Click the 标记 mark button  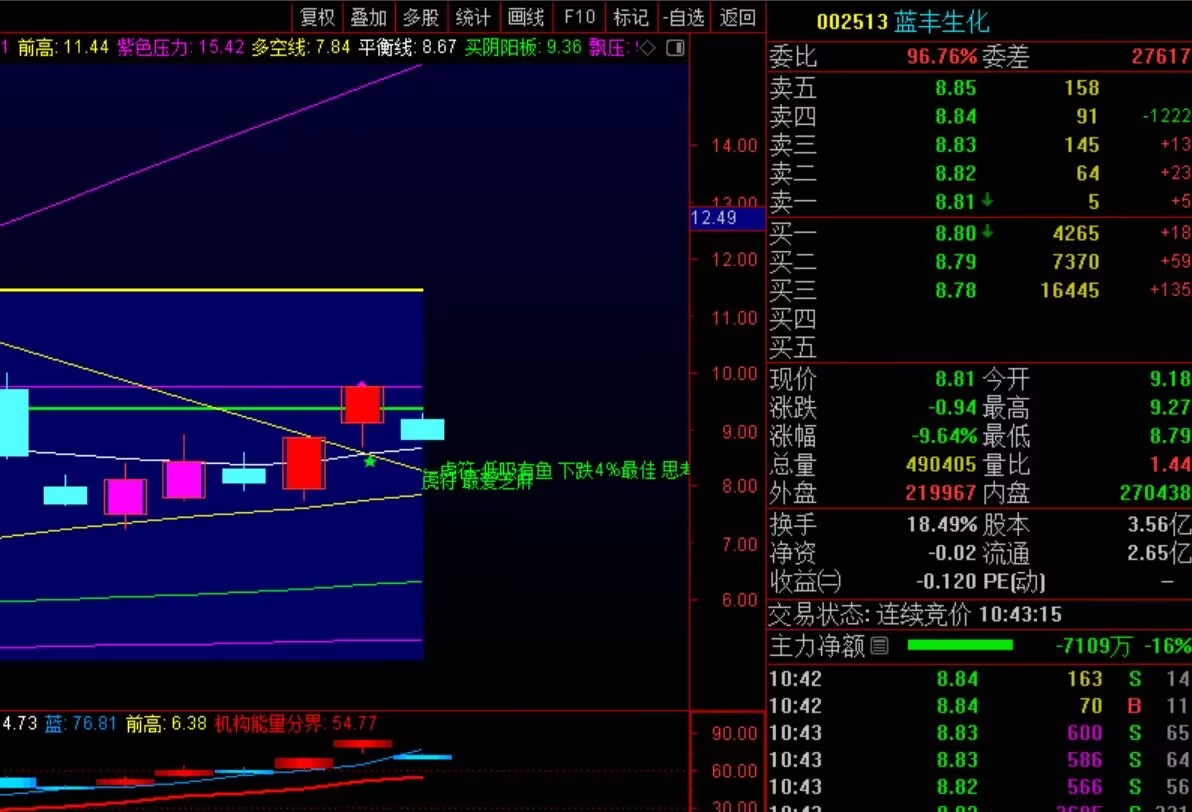[x=631, y=17]
